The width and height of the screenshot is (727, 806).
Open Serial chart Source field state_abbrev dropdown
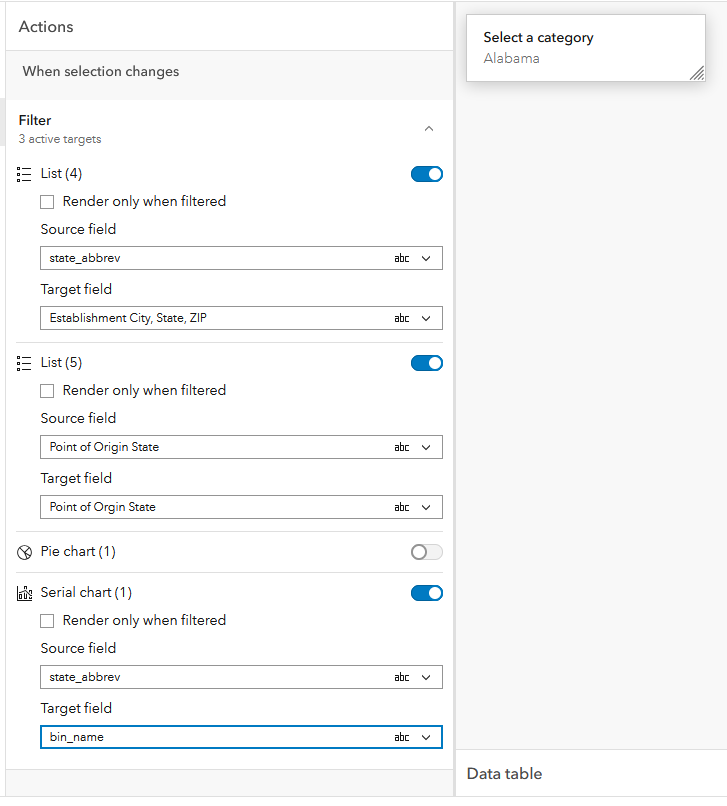coord(241,677)
